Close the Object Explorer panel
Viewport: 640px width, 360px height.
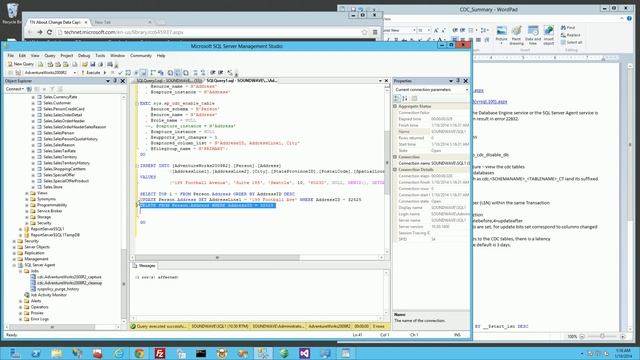point(122,81)
